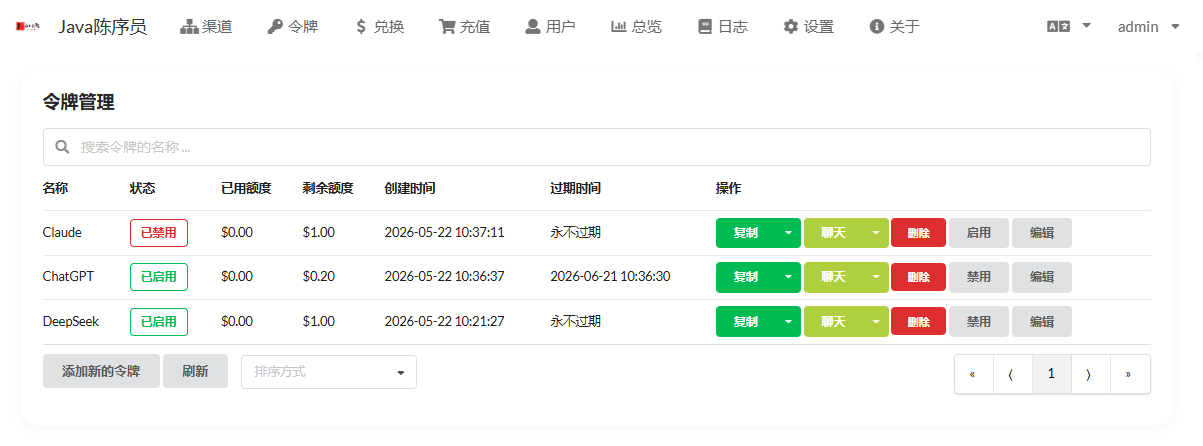Click the language switch icon

1058,27
